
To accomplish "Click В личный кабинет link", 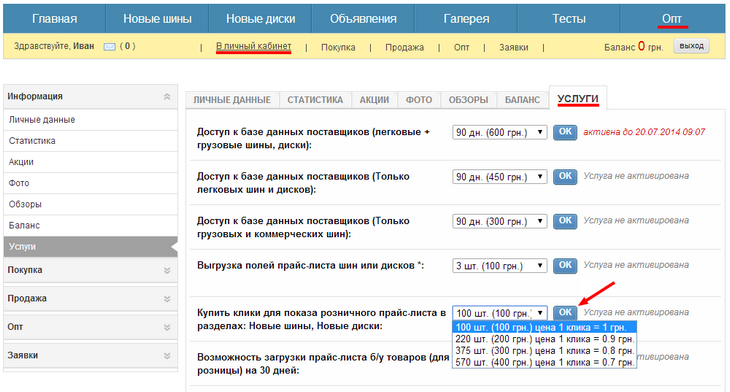I will pyautogui.click(x=254, y=46).
